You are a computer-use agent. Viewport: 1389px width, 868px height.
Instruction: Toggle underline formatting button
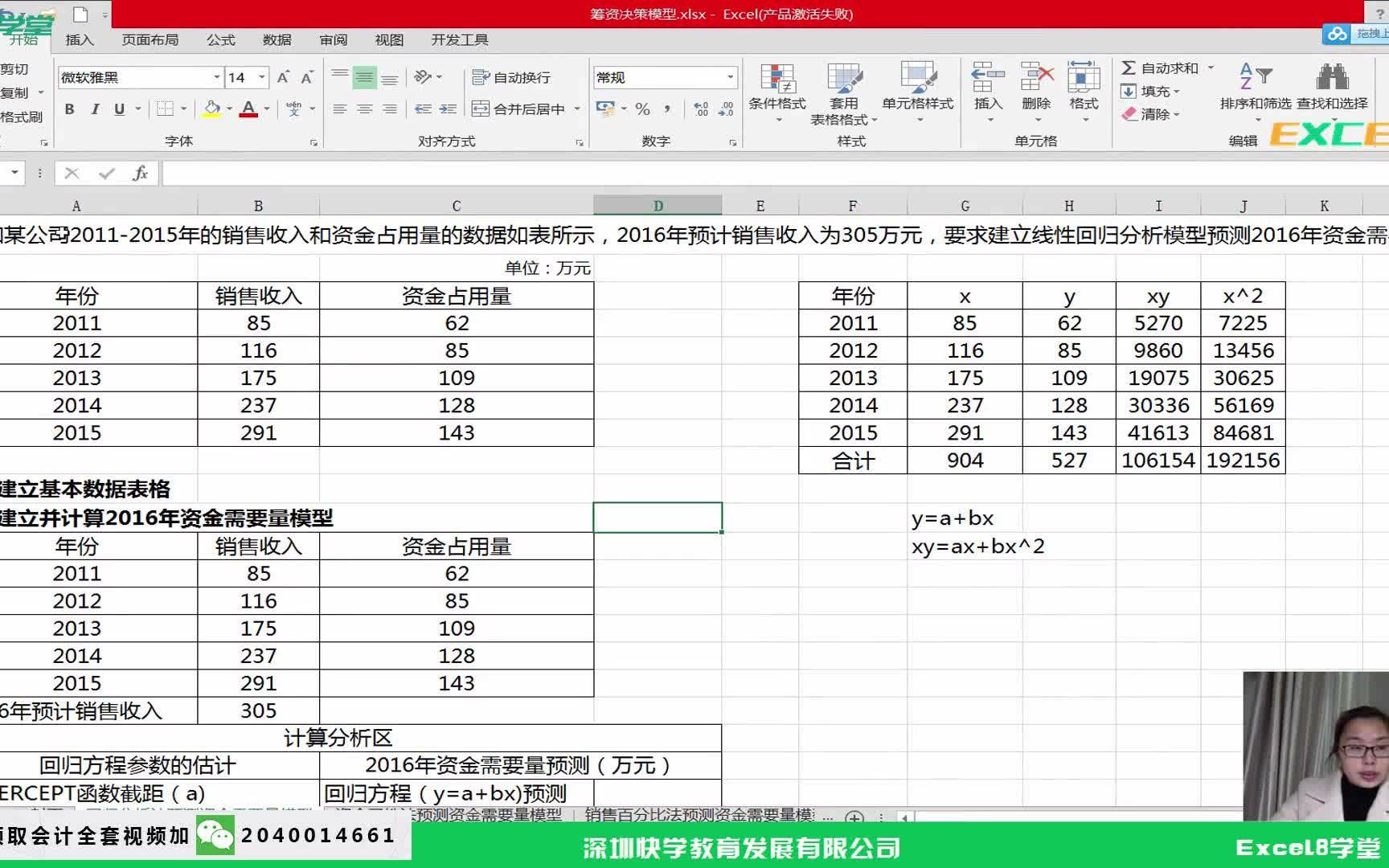click(x=119, y=109)
